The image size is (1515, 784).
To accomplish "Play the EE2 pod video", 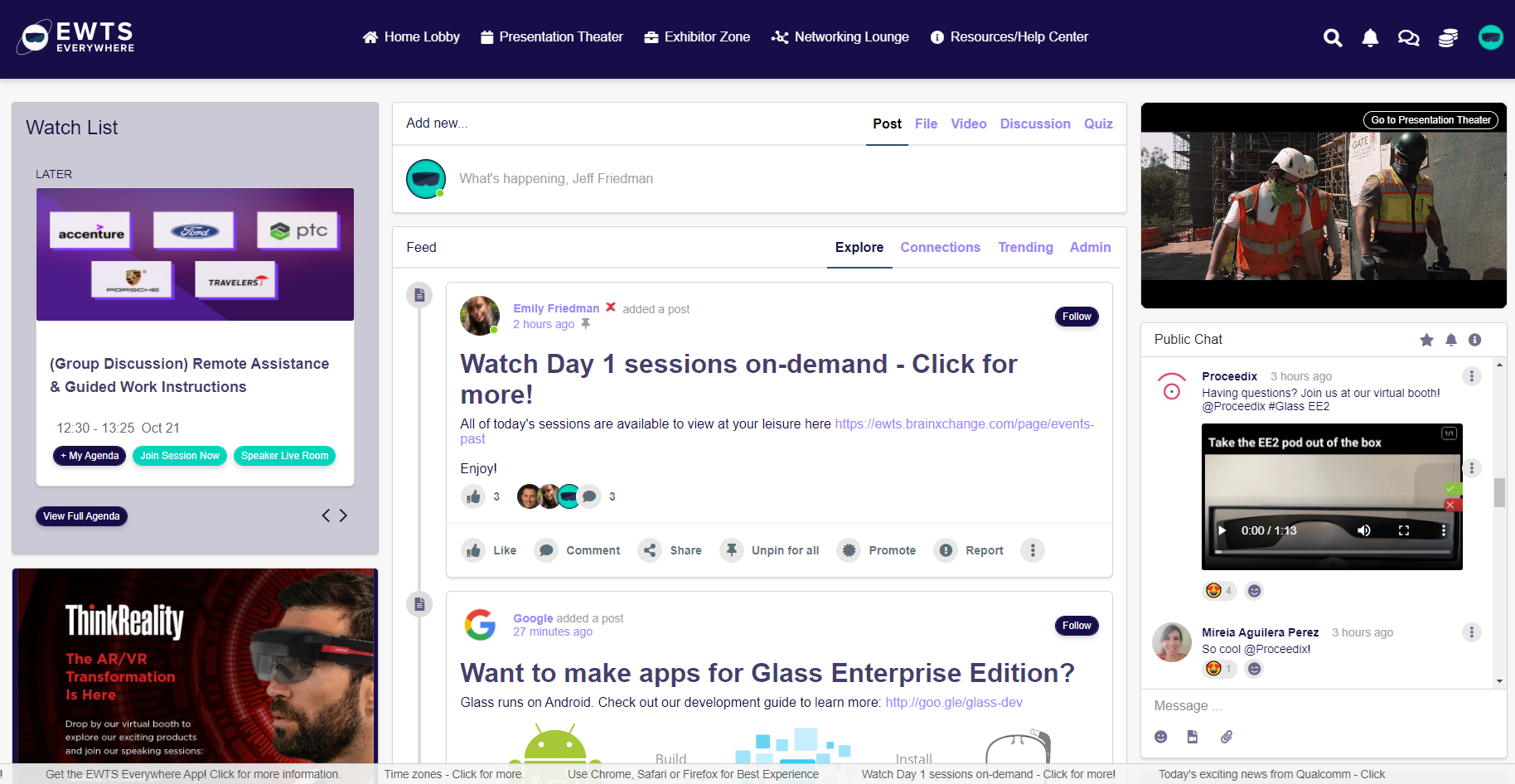I will (x=1222, y=530).
